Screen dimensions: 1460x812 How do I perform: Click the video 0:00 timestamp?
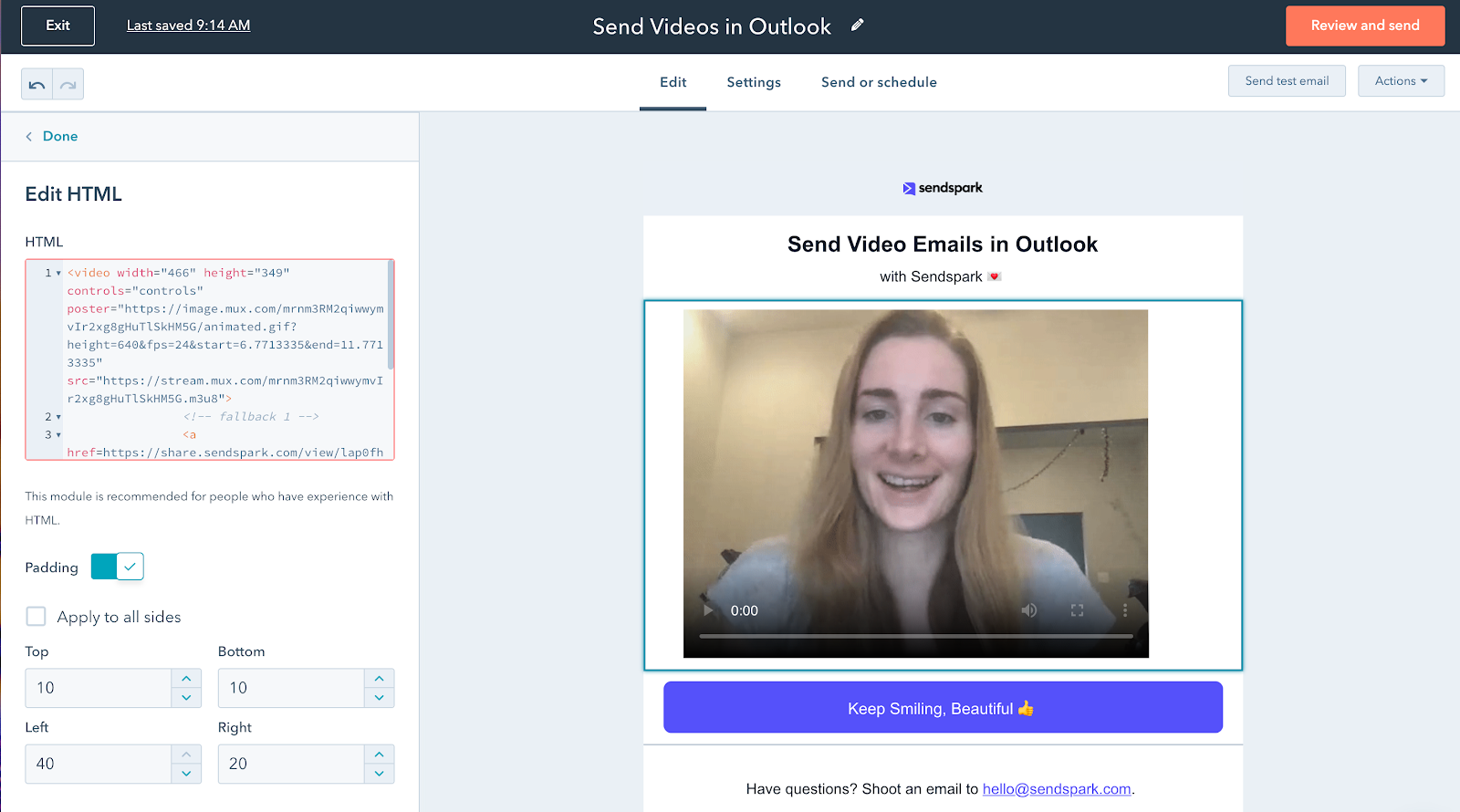745,610
